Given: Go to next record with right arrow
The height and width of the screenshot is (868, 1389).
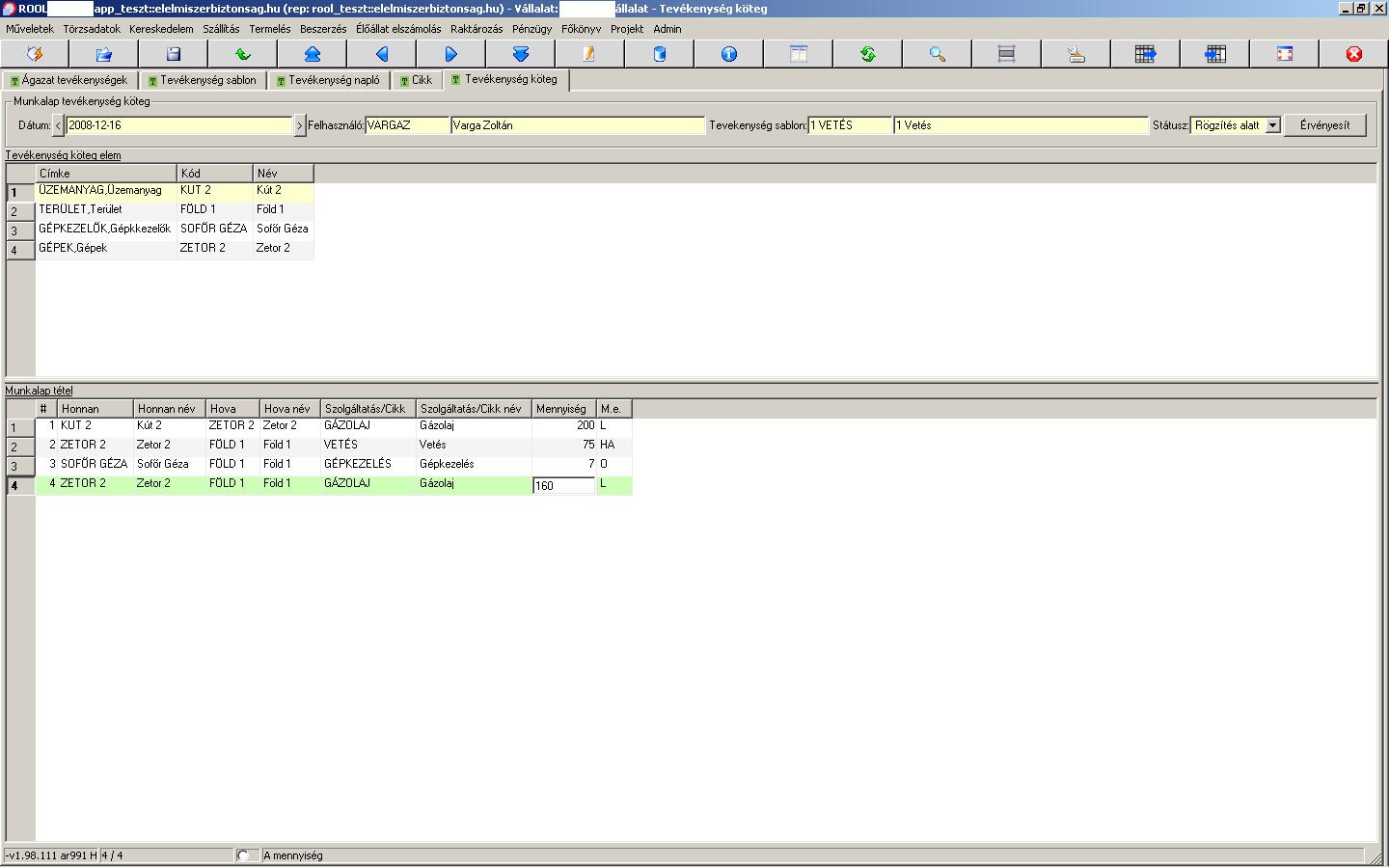Looking at the screenshot, I should (x=451, y=54).
